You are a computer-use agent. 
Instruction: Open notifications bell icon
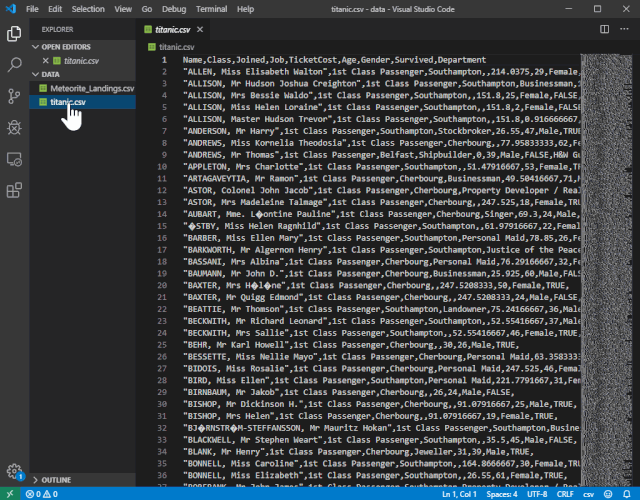point(627,494)
